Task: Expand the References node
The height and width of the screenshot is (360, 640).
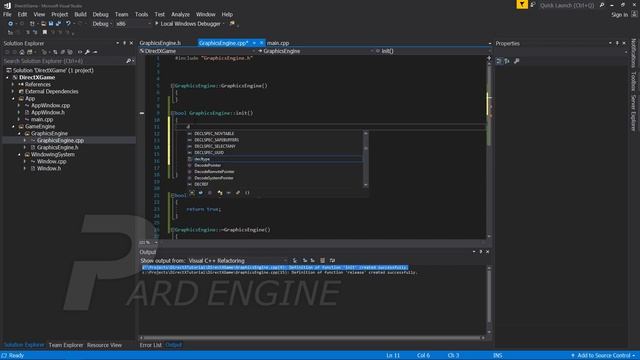Action: (13, 84)
